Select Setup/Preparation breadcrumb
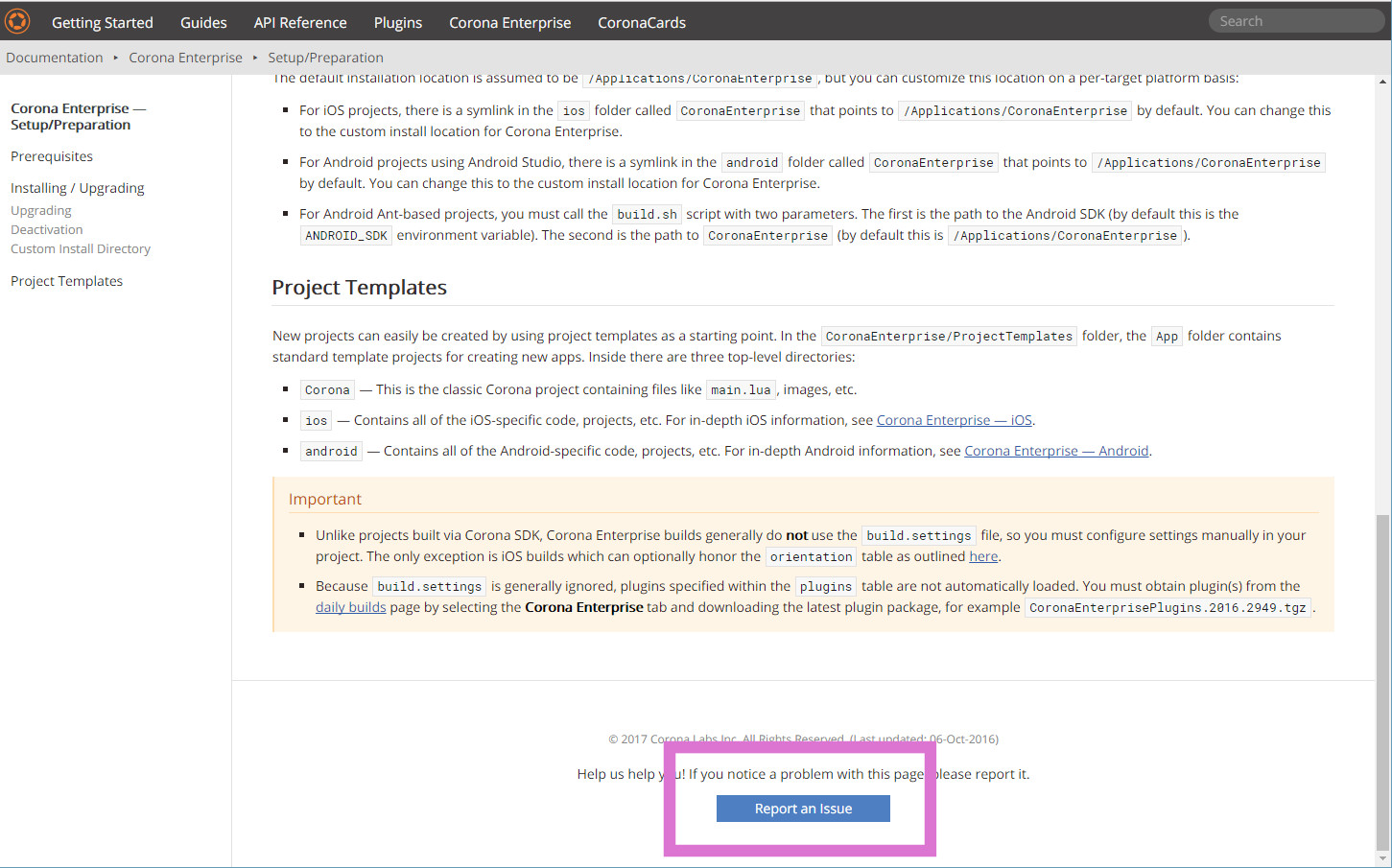Screen dimensions: 1392x868 [326, 58]
